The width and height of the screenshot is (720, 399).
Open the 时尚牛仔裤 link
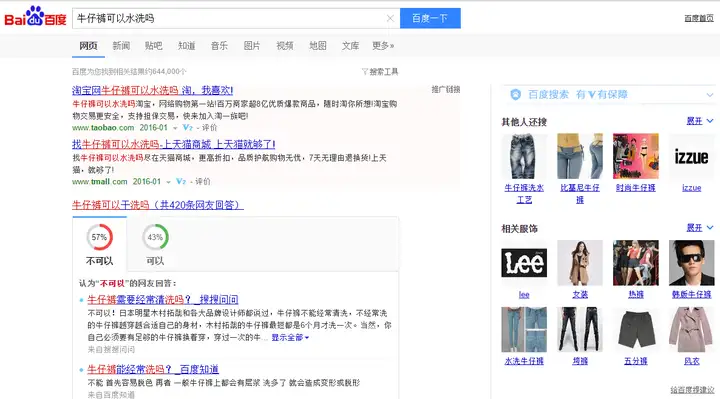pos(636,188)
